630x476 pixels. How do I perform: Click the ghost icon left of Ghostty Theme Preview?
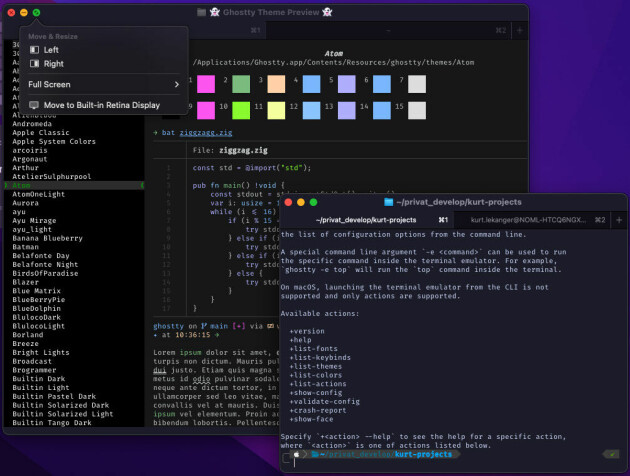point(215,12)
